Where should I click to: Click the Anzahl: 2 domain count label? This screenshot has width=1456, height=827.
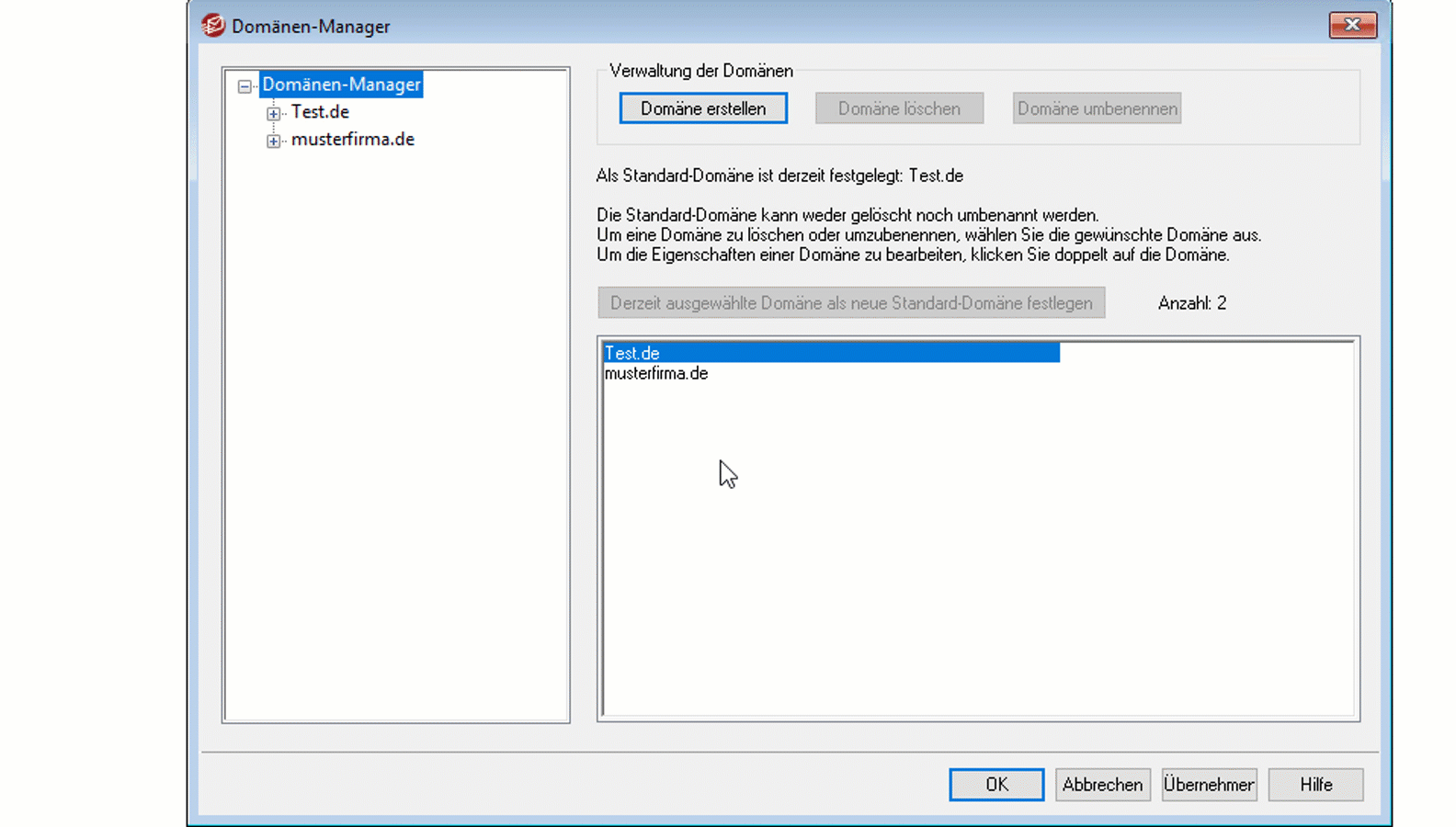pyautogui.click(x=1191, y=303)
